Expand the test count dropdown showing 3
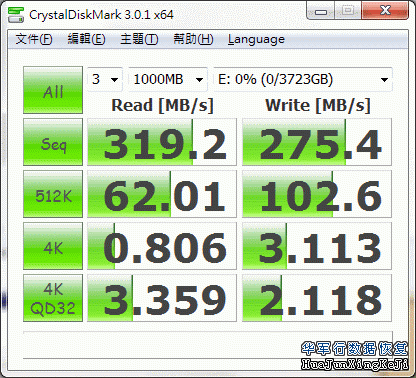416x378 pixels. pos(105,79)
